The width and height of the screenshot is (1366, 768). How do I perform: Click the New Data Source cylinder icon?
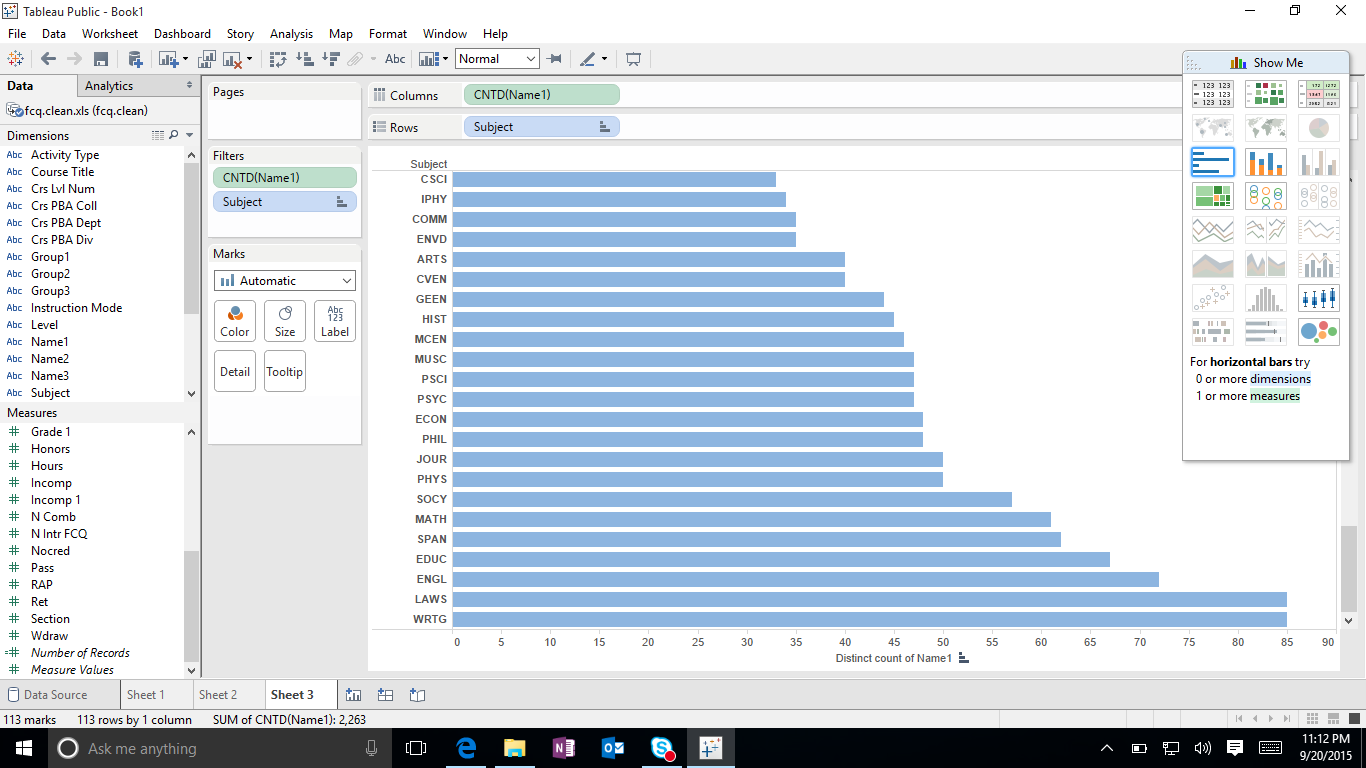coord(135,59)
